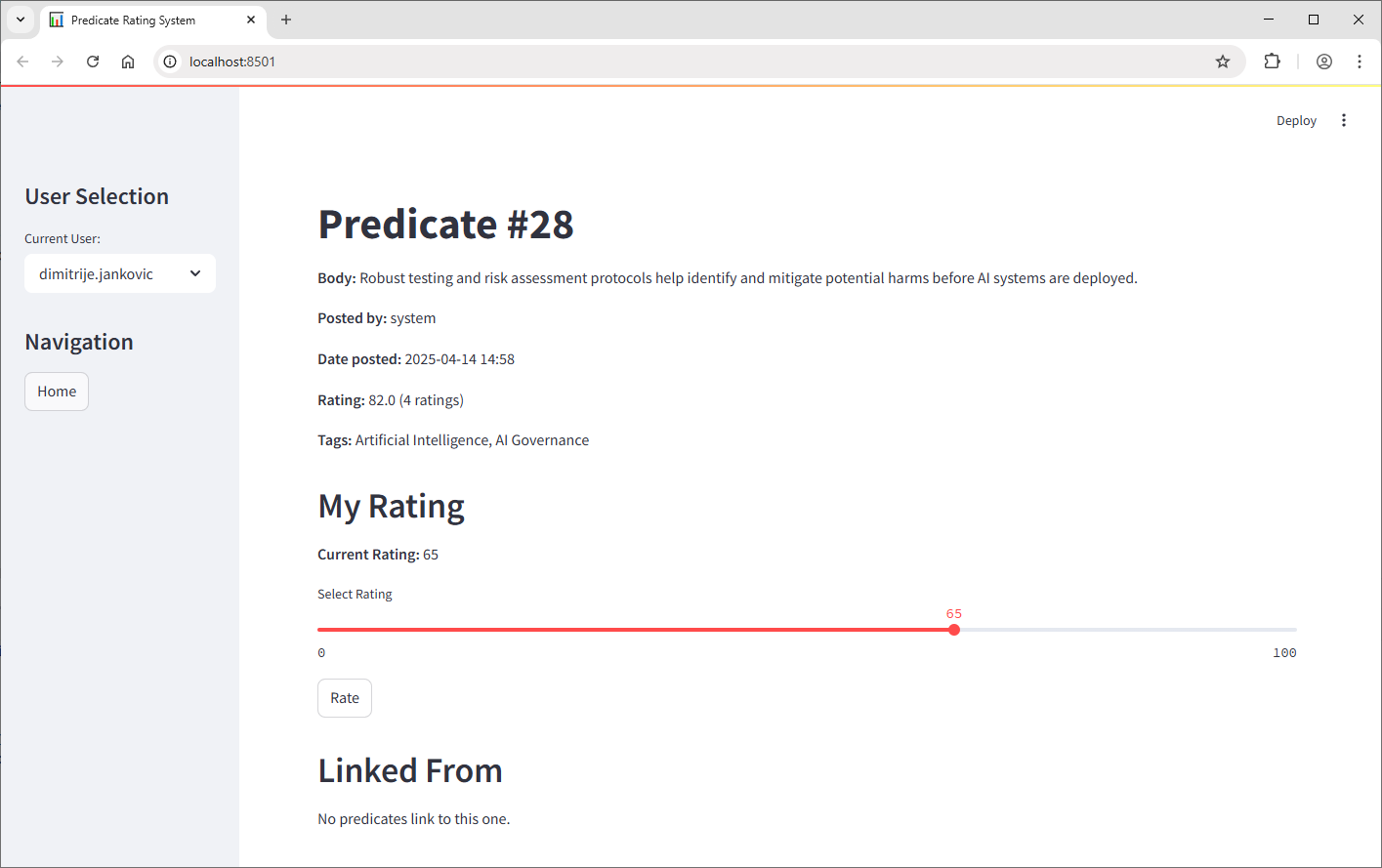This screenshot has width=1382, height=868.
Task: Click the rating slider handle at 65
Action: point(954,630)
